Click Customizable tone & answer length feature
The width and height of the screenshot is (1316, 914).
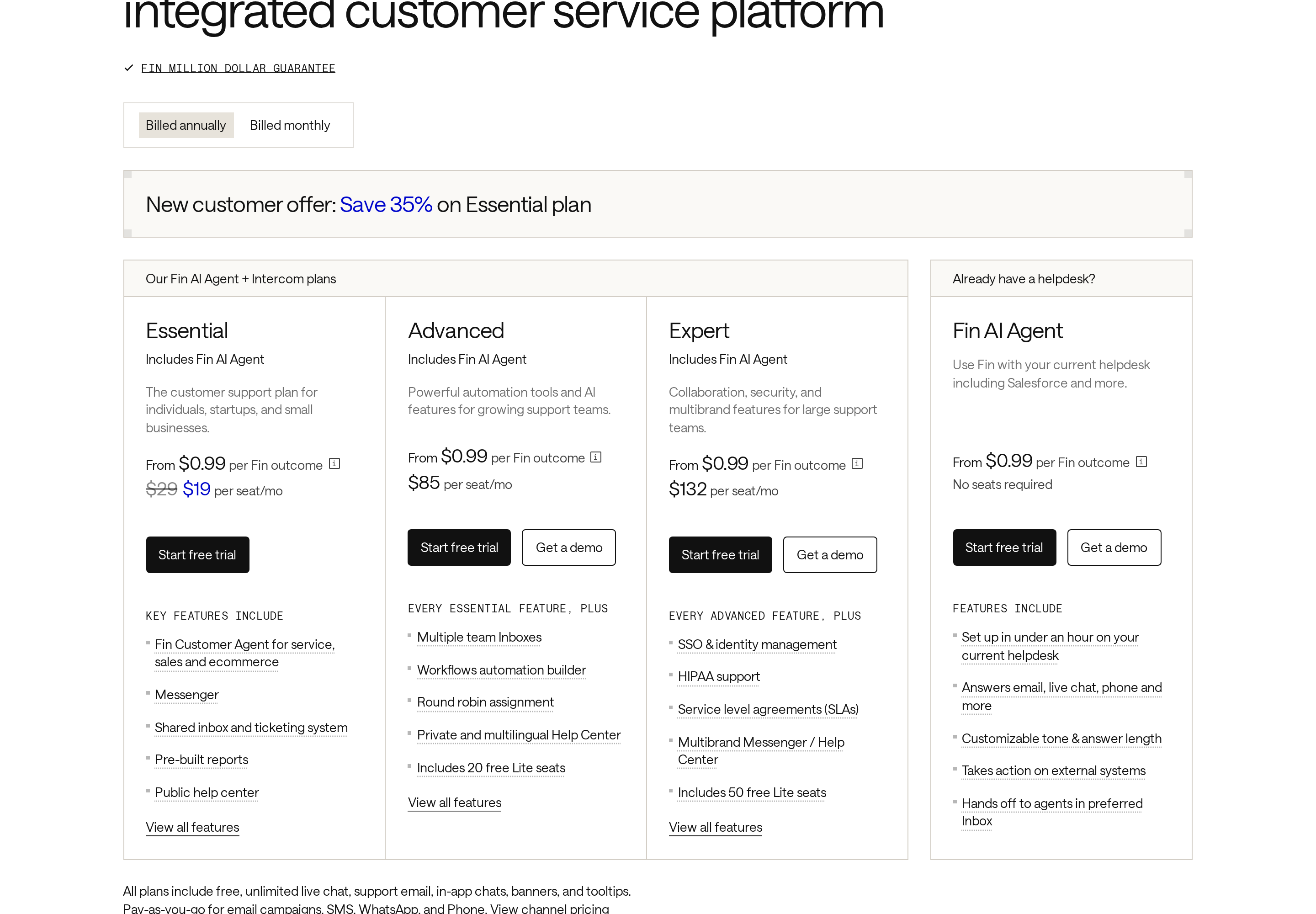click(x=1061, y=739)
